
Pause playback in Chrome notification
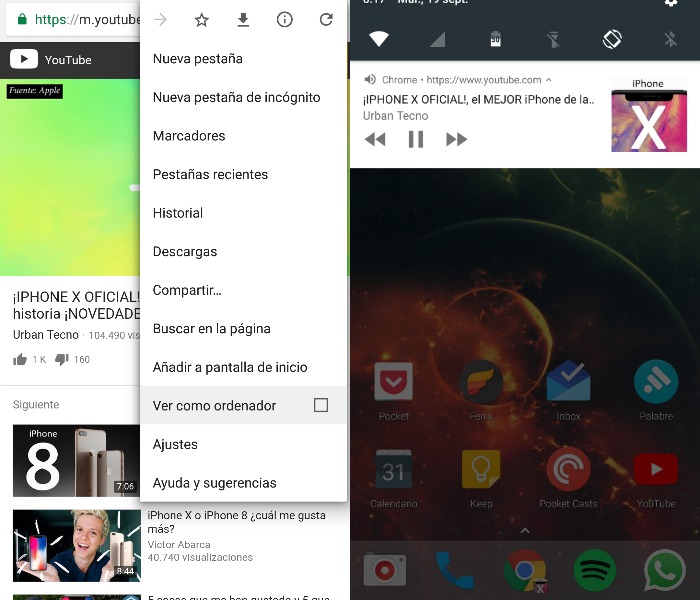416,139
